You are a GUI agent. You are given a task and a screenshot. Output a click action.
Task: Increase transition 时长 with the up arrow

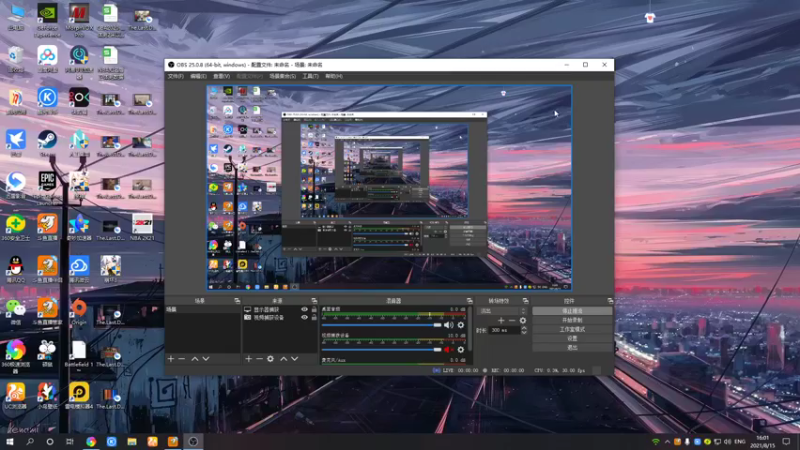pos(523,328)
